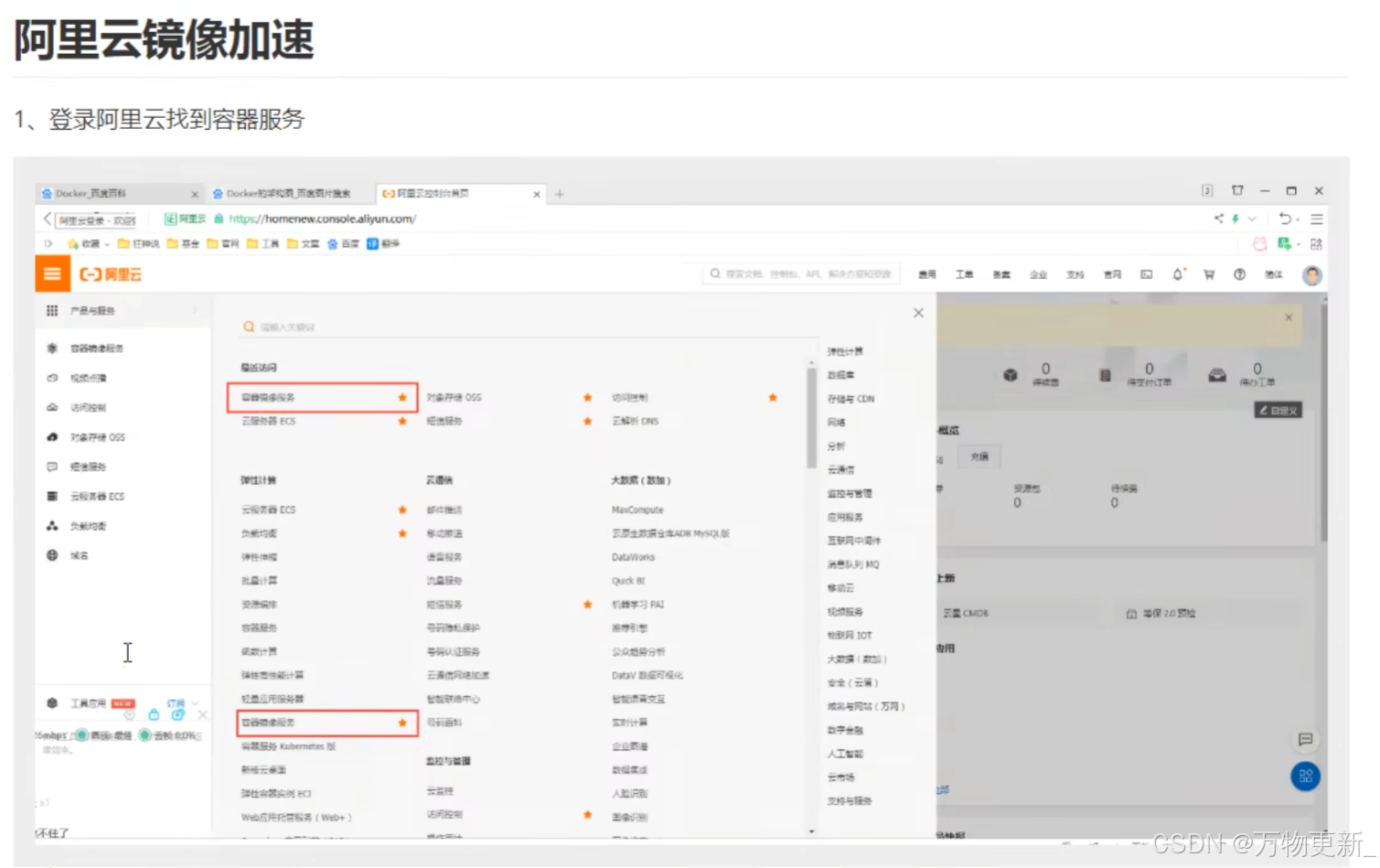The width and height of the screenshot is (1380, 868).
Task: Click the page right-side scrollbar
Action: (1323, 424)
